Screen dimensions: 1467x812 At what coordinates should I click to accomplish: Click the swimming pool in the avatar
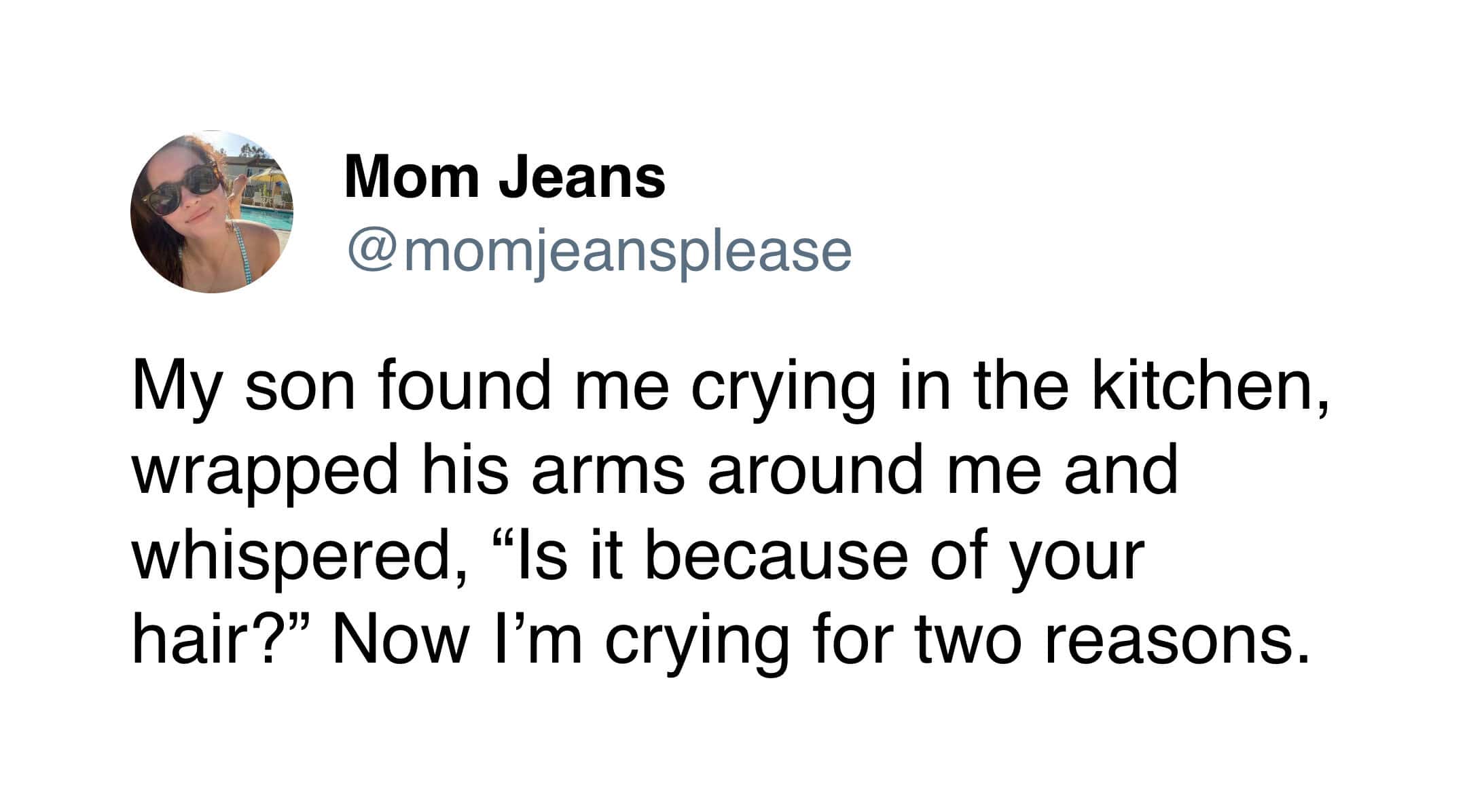pos(268,219)
